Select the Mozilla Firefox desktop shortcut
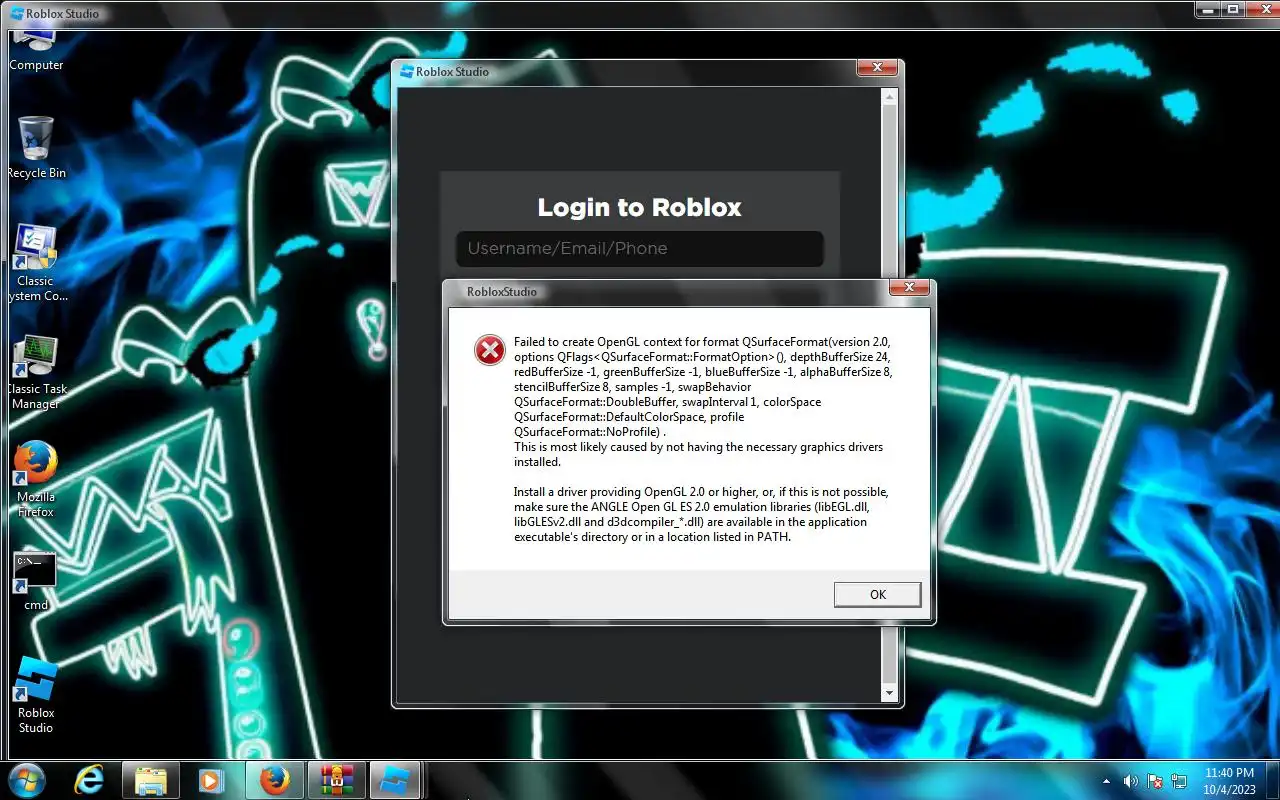The image size is (1280, 800). (36, 479)
